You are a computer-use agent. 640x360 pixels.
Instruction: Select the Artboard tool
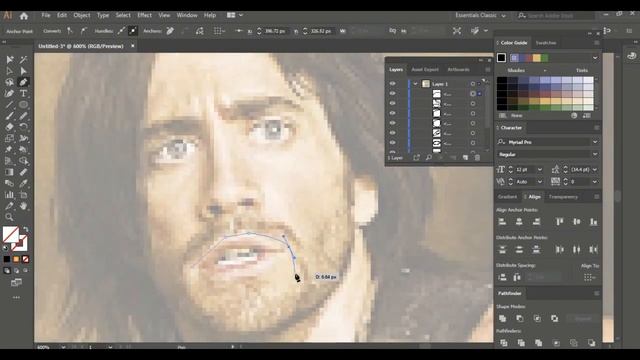pyautogui.click(x=23, y=195)
